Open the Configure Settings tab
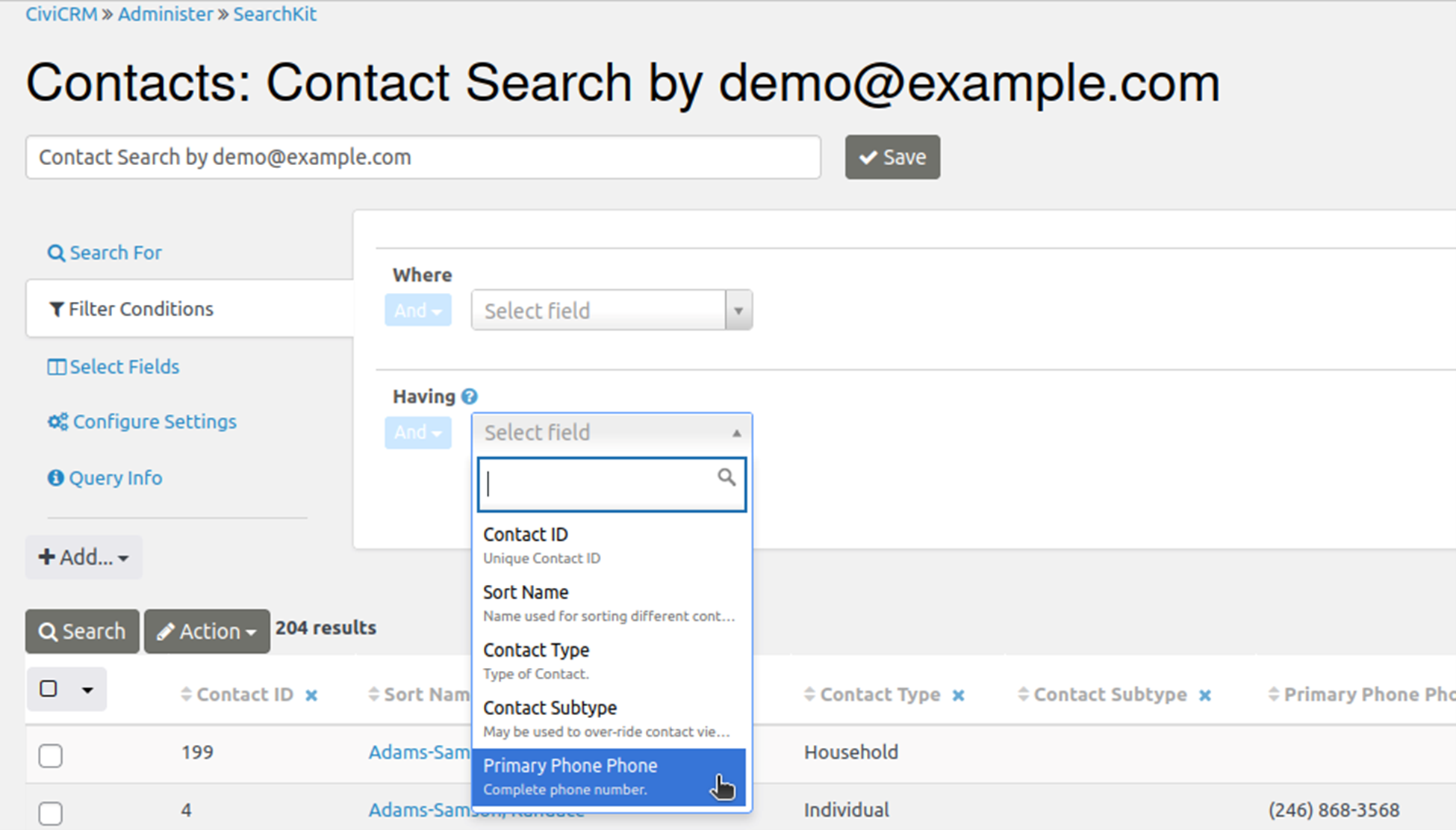This screenshot has height=830, width=1456. (142, 422)
